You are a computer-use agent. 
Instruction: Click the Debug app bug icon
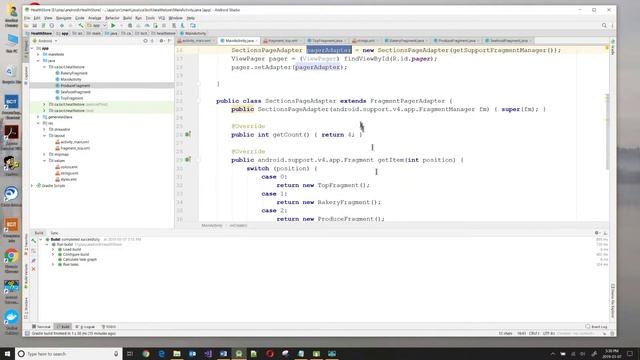[x=130, y=25]
